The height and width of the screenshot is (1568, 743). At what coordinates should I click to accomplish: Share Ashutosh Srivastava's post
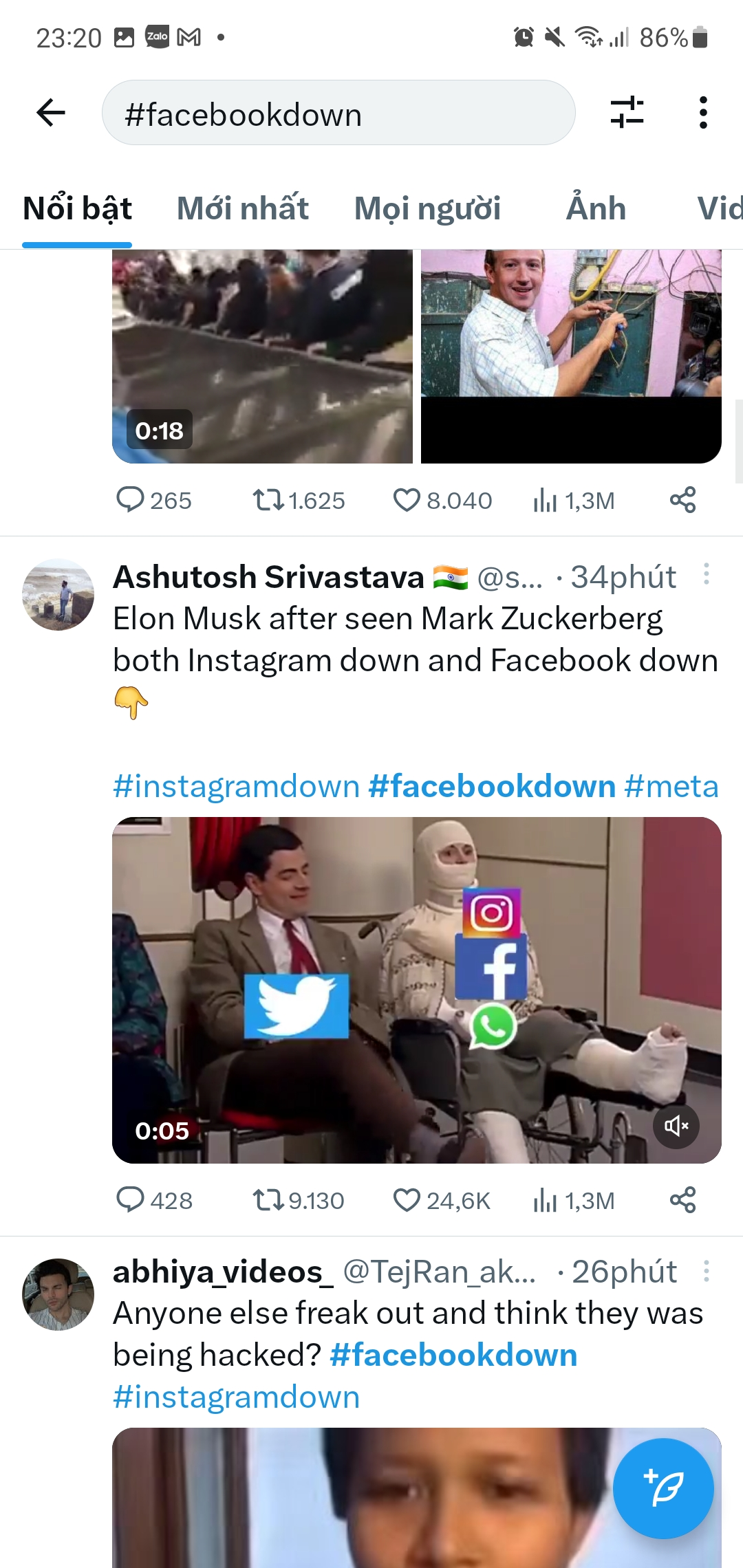(x=682, y=1200)
